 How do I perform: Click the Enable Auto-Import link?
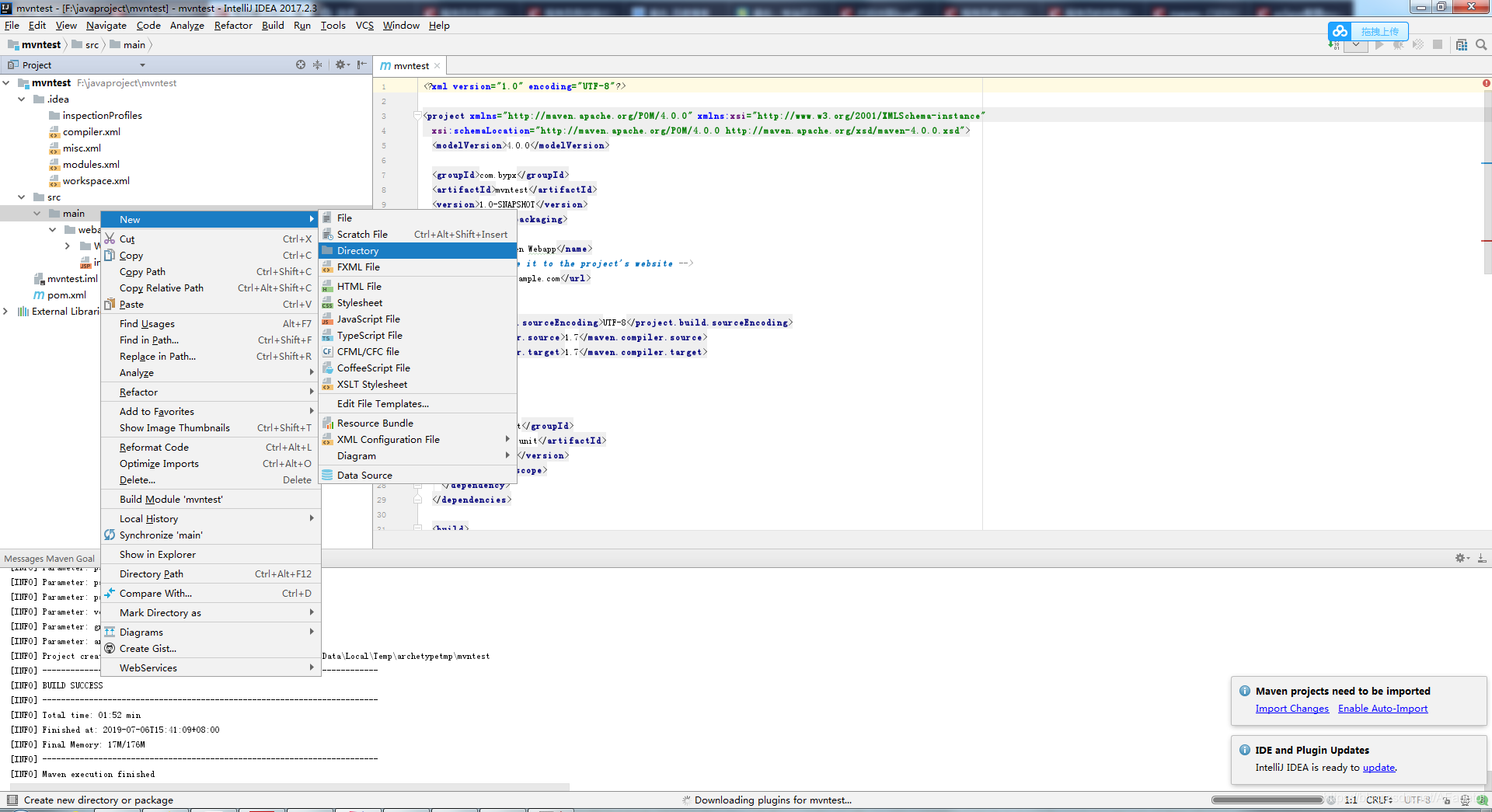[x=1382, y=709]
